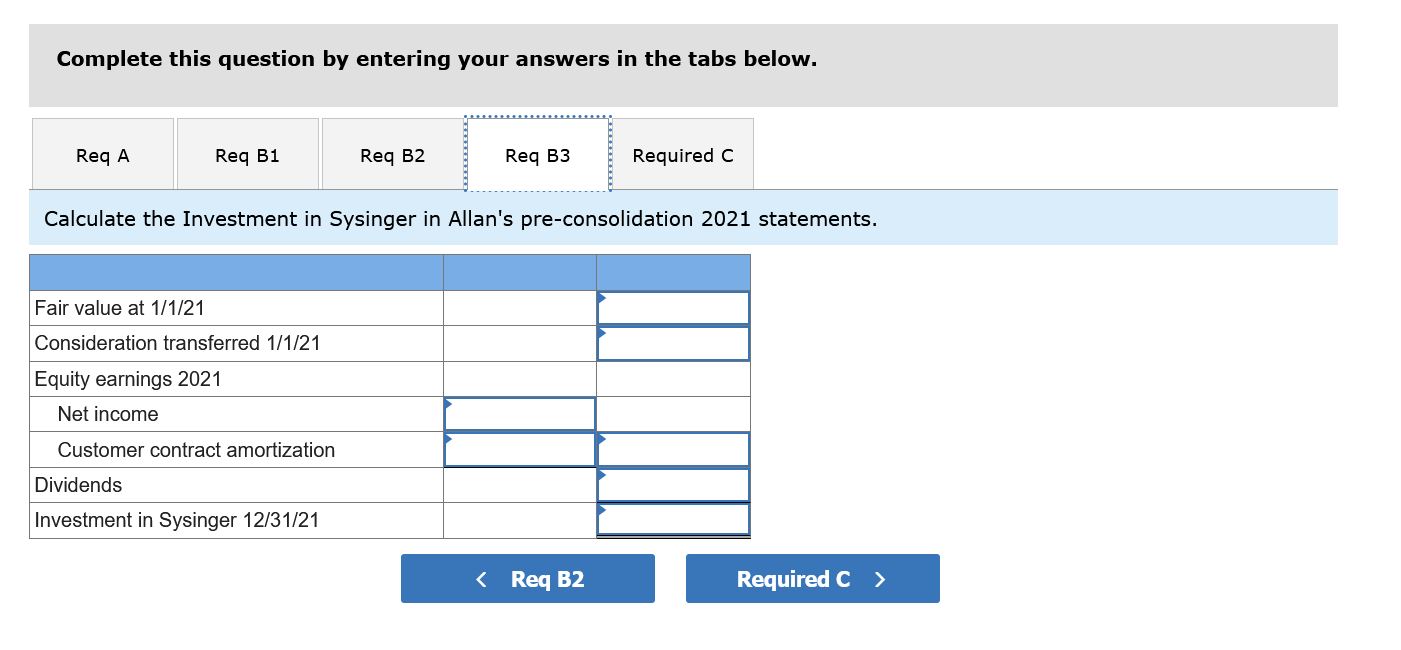Select the Req B2 tab

pos(392,155)
